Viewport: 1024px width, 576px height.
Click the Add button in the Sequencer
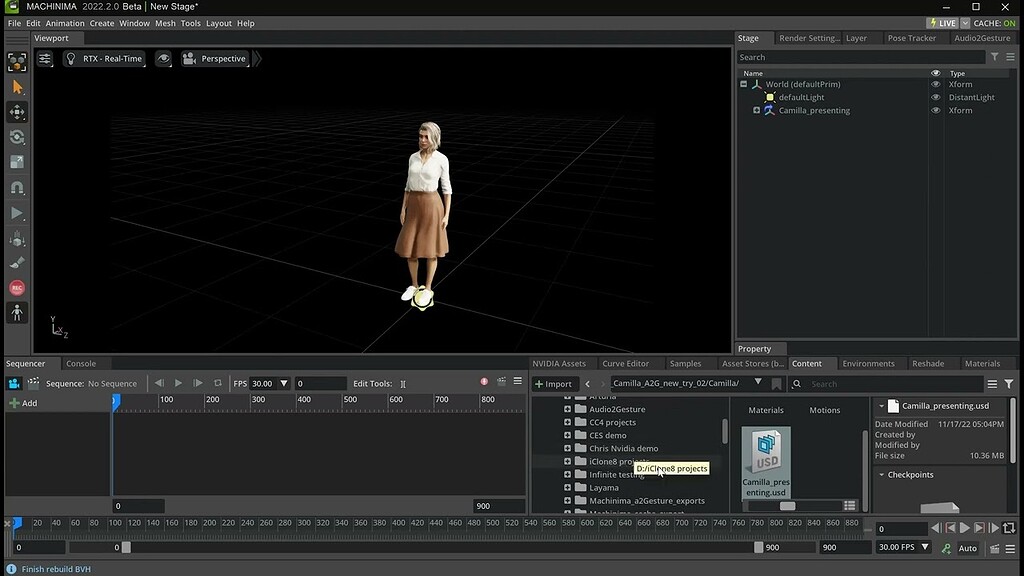(x=26, y=403)
